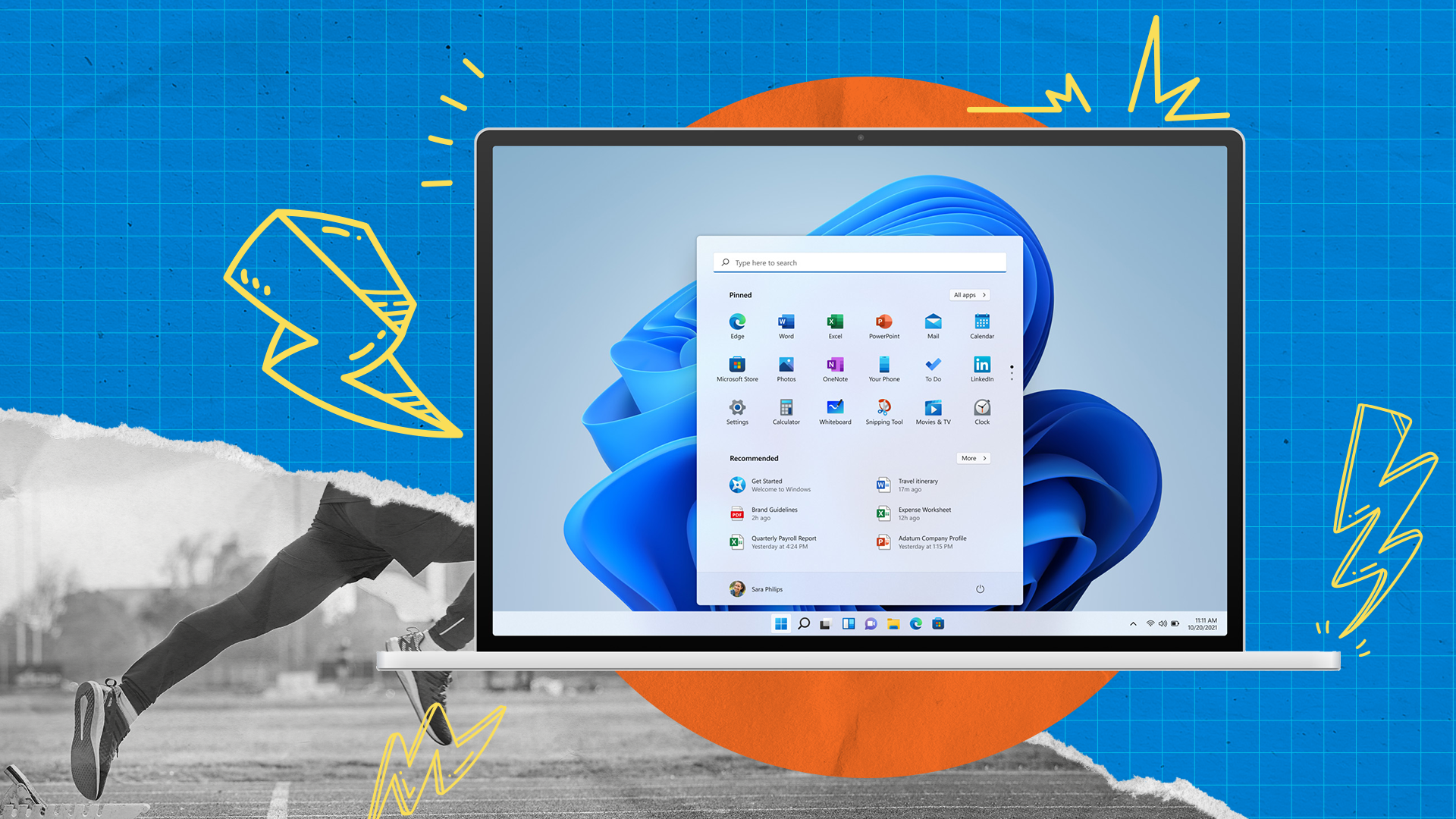Open Task View on taskbar
Screen dimensions: 1456x819
tap(823, 624)
